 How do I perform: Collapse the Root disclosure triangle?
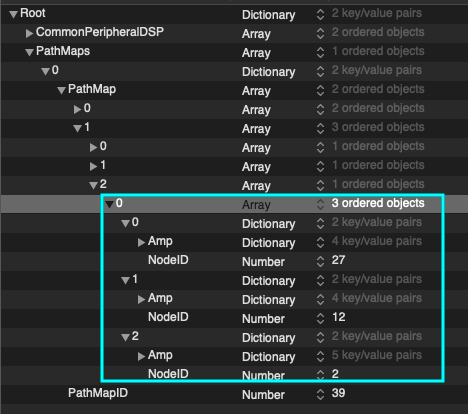pos(13,14)
